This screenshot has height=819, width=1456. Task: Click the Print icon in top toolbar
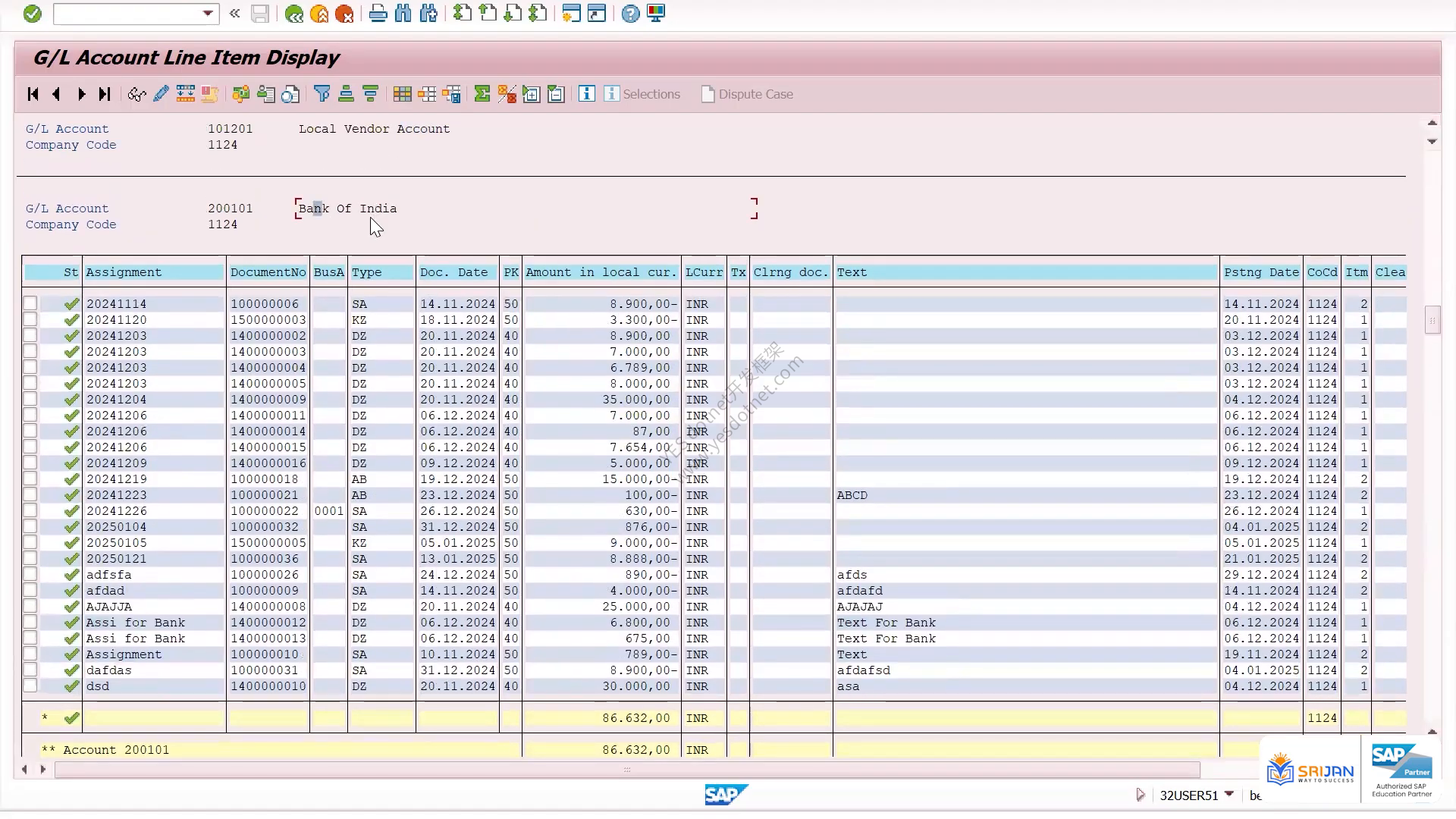click(378, 14)
